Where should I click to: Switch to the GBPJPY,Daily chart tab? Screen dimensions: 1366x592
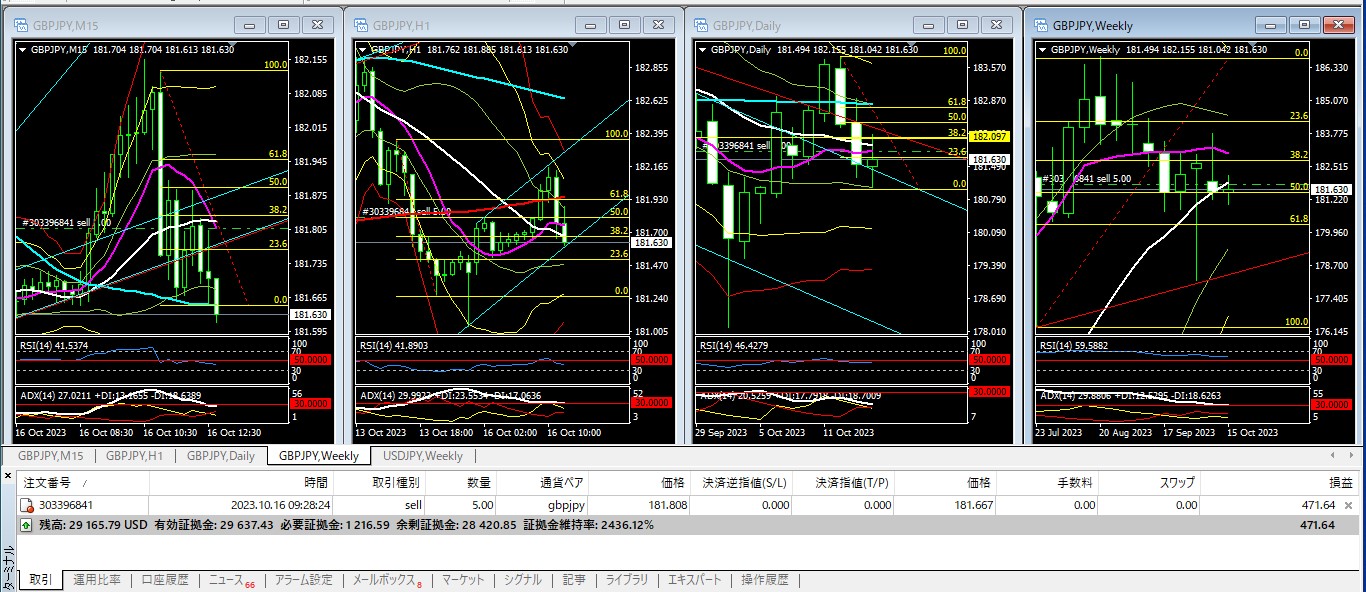[221, 456]
